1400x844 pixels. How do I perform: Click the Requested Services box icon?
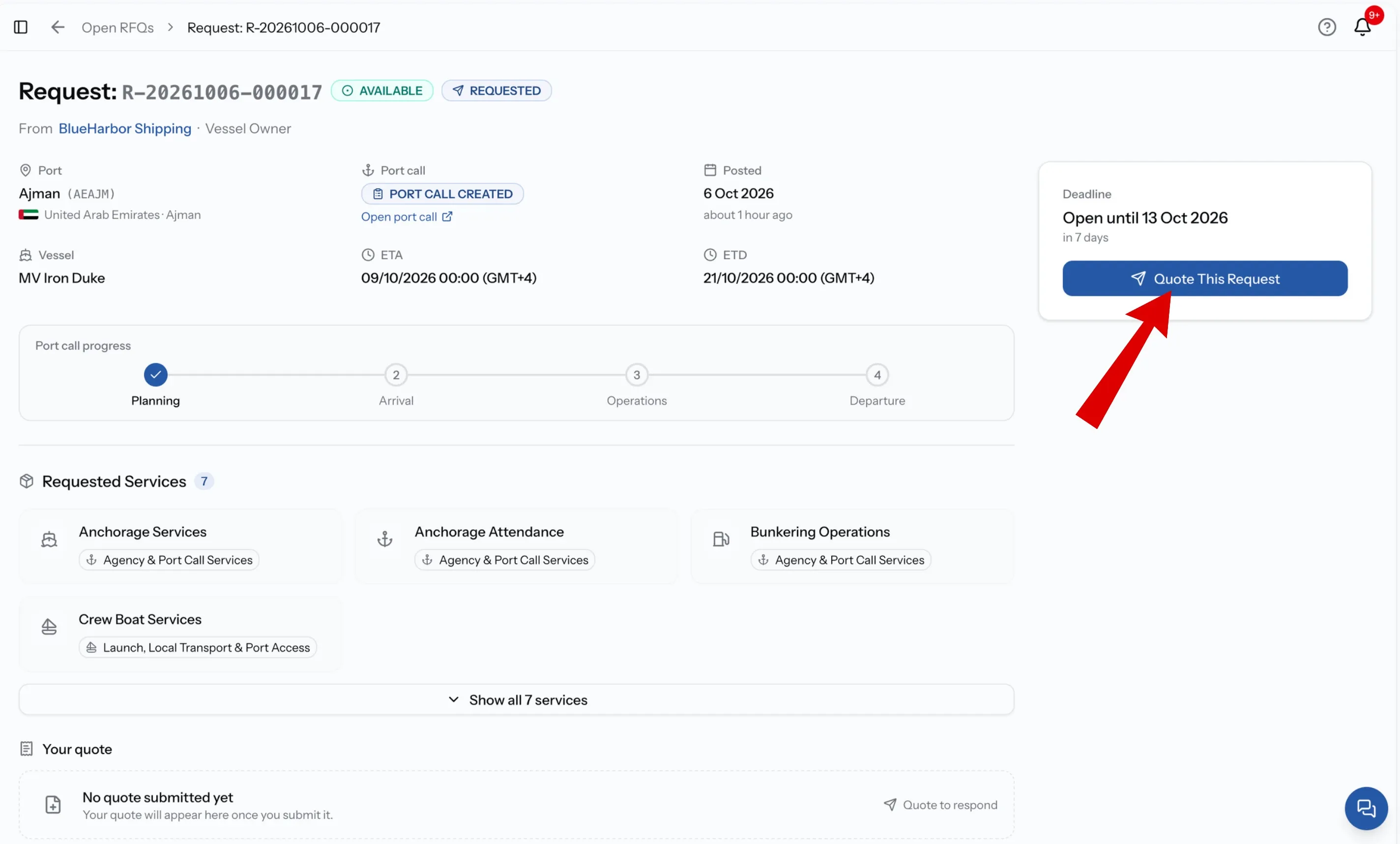point(26,482)
